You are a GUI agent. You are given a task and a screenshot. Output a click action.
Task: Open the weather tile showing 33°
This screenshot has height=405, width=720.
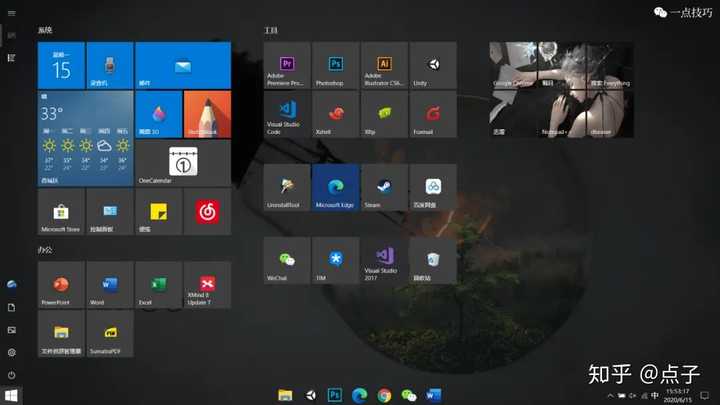[x=85, y=138]
